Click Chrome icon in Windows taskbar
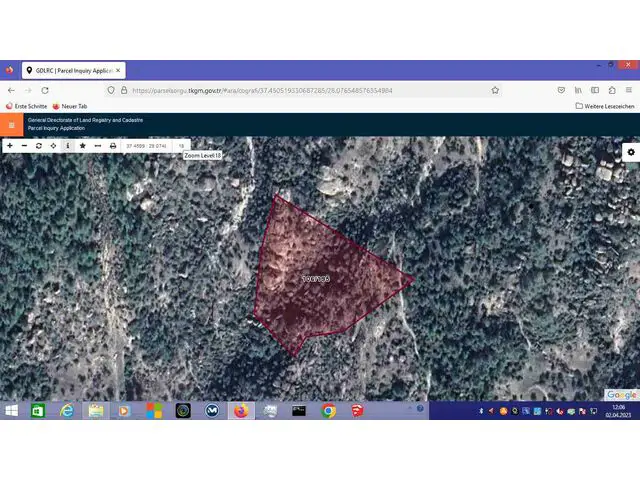 [328, 410]
